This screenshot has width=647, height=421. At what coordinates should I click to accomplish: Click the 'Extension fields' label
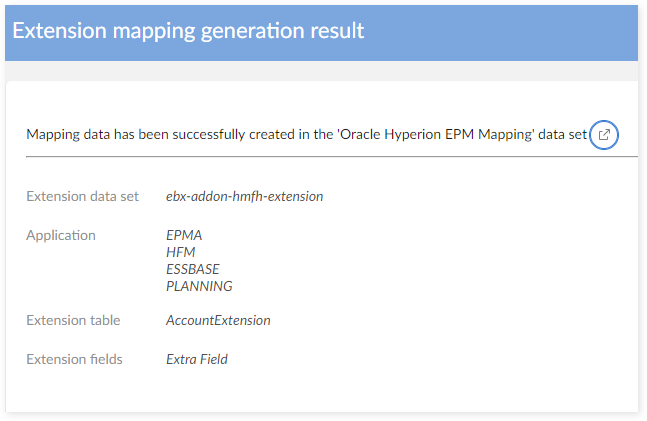74,358
